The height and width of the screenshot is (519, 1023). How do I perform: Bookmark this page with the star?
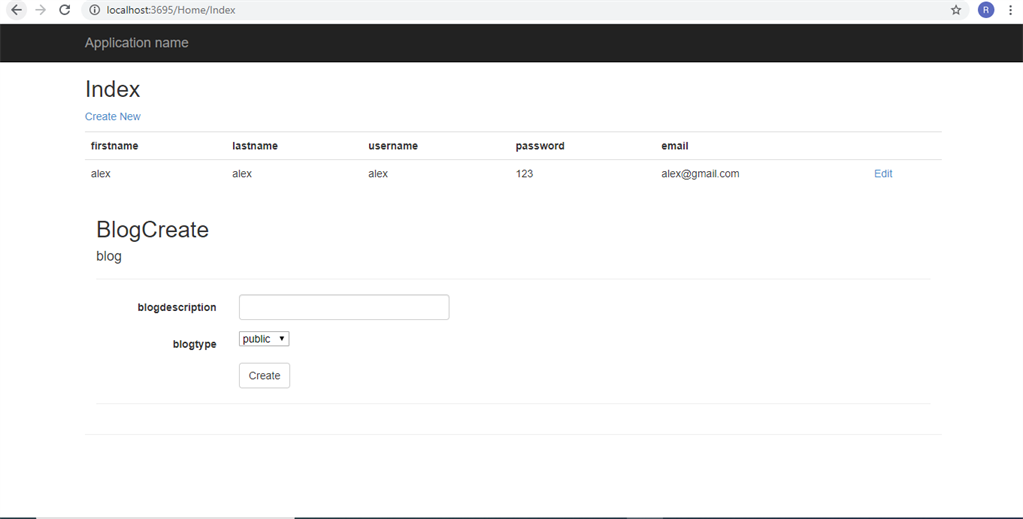[956, 10]
